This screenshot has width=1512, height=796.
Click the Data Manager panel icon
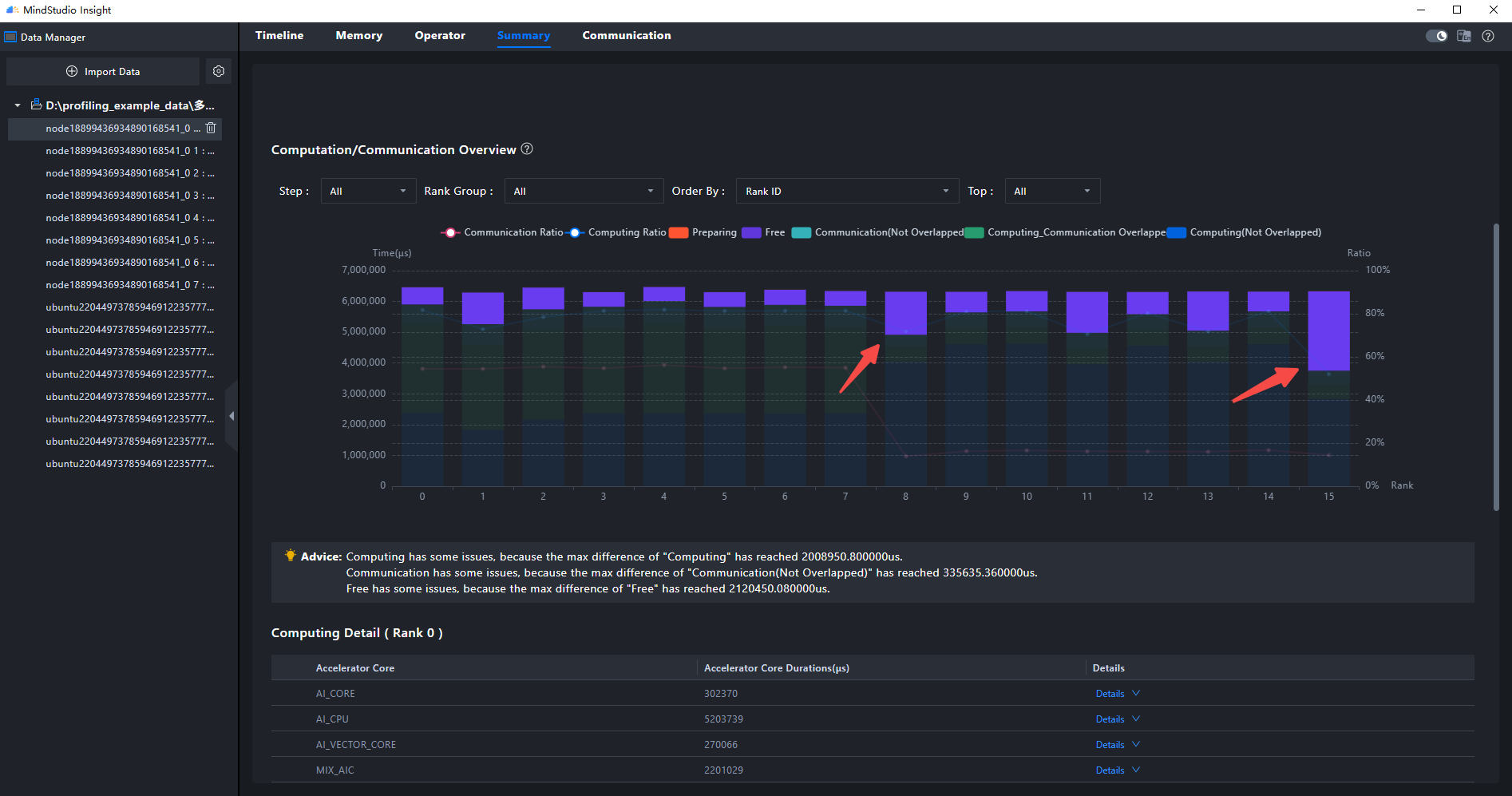(10, 37)
